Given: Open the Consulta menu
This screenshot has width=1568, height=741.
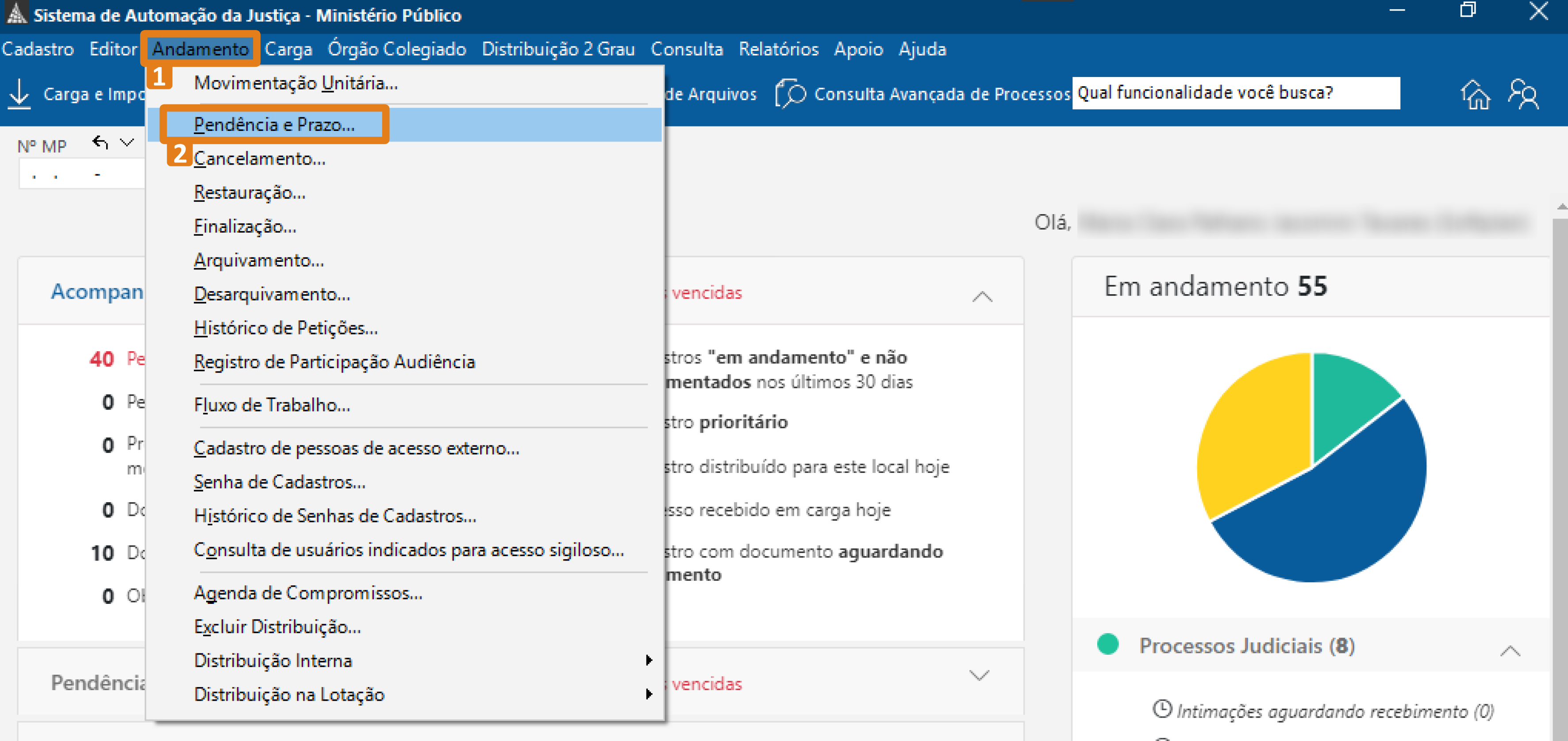Looking at the screenshot, I should tap(687, 49).
